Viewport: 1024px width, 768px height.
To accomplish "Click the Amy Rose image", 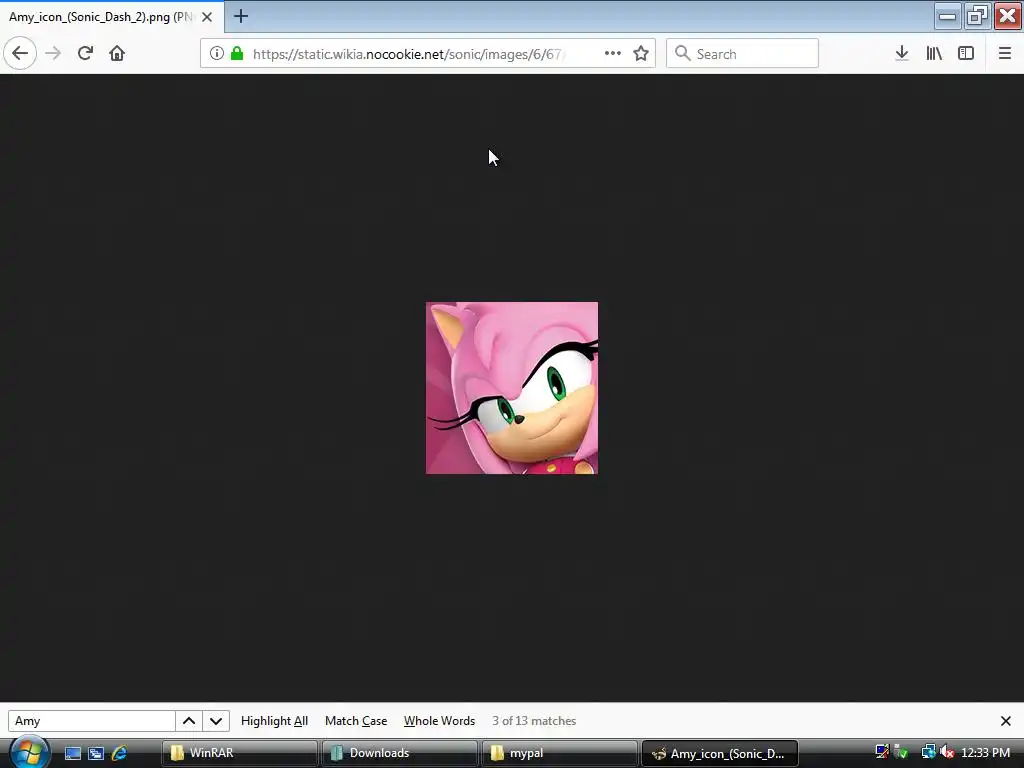I will pos(512,388).
